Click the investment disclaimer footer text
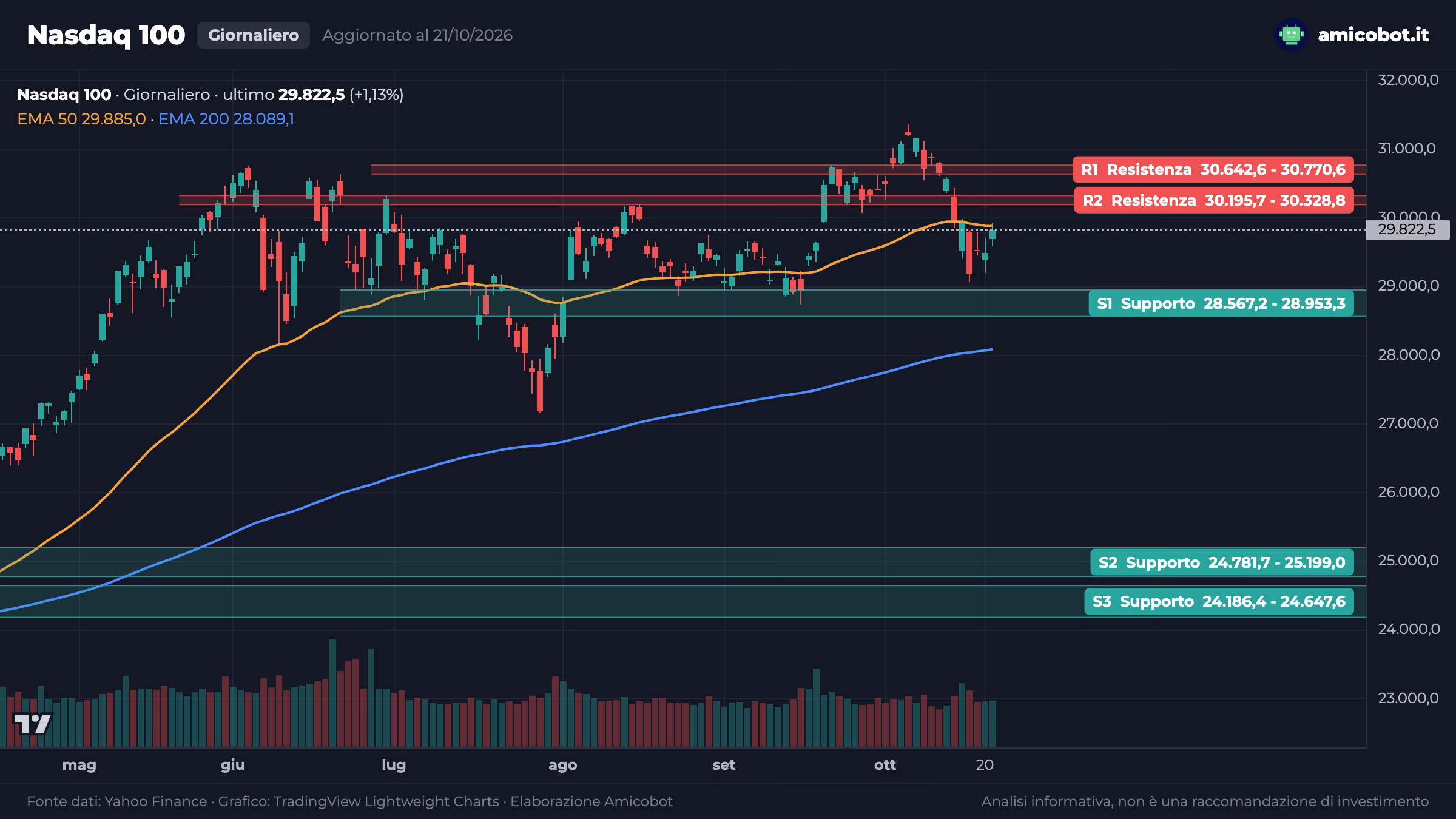Screen dimensions: 1456x819 [x=1205, y=801]
